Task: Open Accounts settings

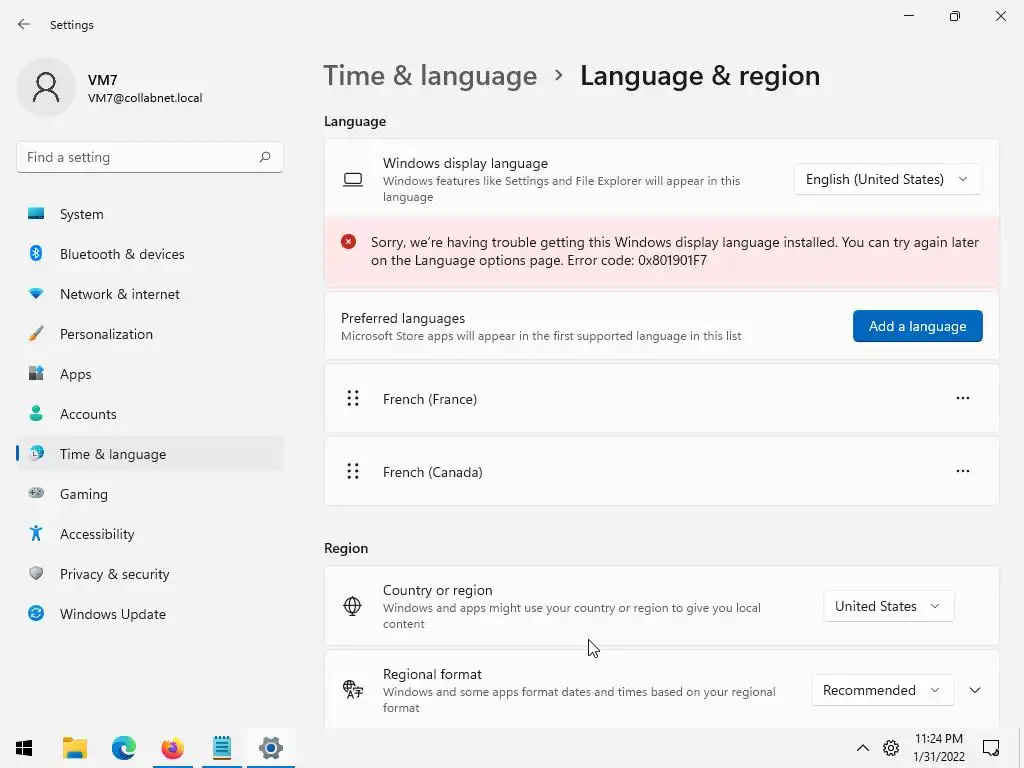Action: (150, 414)
